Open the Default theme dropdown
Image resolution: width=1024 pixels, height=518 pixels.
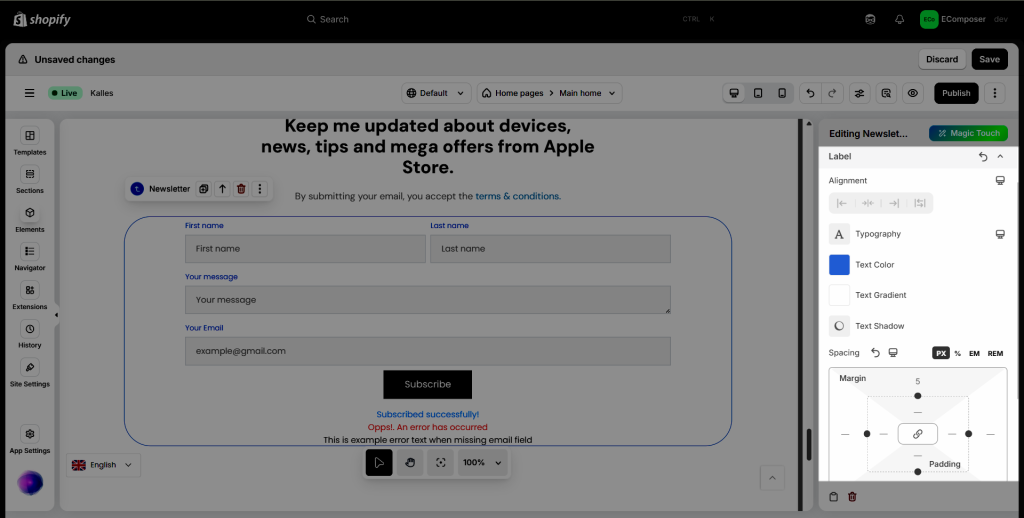tap(436, 93)
